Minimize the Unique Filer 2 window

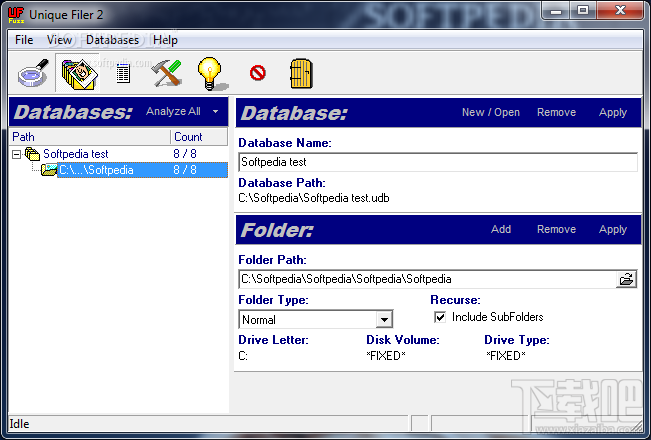pos(556,11)
